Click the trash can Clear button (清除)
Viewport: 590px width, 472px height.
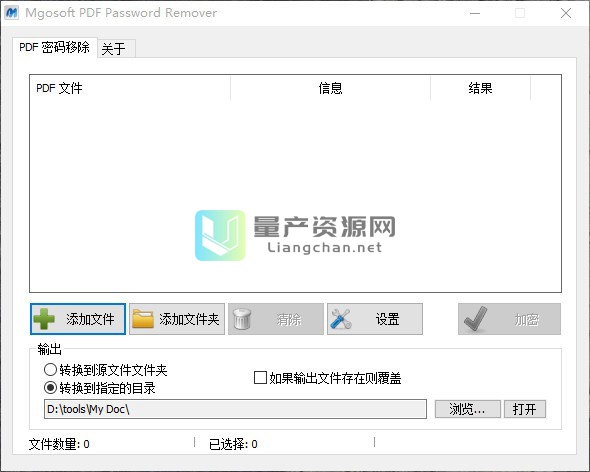click(276, 319)
